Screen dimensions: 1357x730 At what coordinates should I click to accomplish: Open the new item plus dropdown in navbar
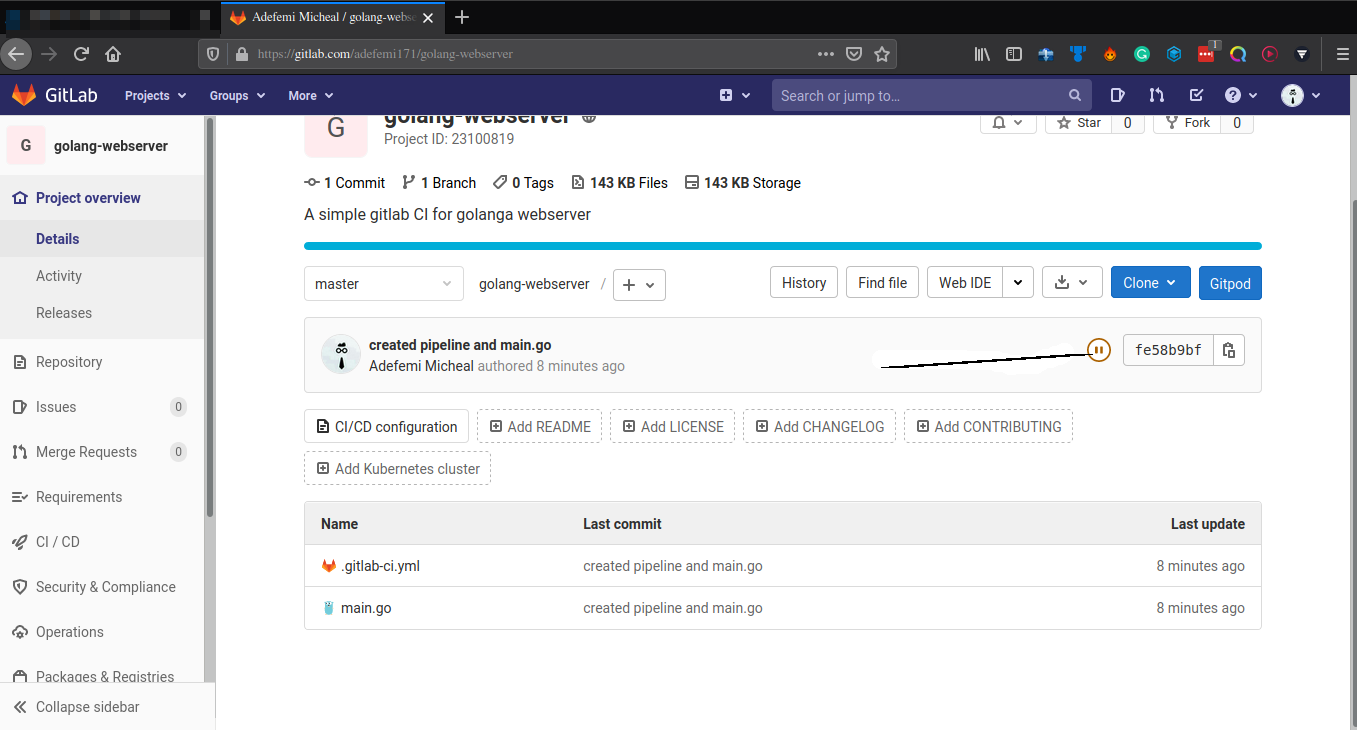[x=735, y=95]
